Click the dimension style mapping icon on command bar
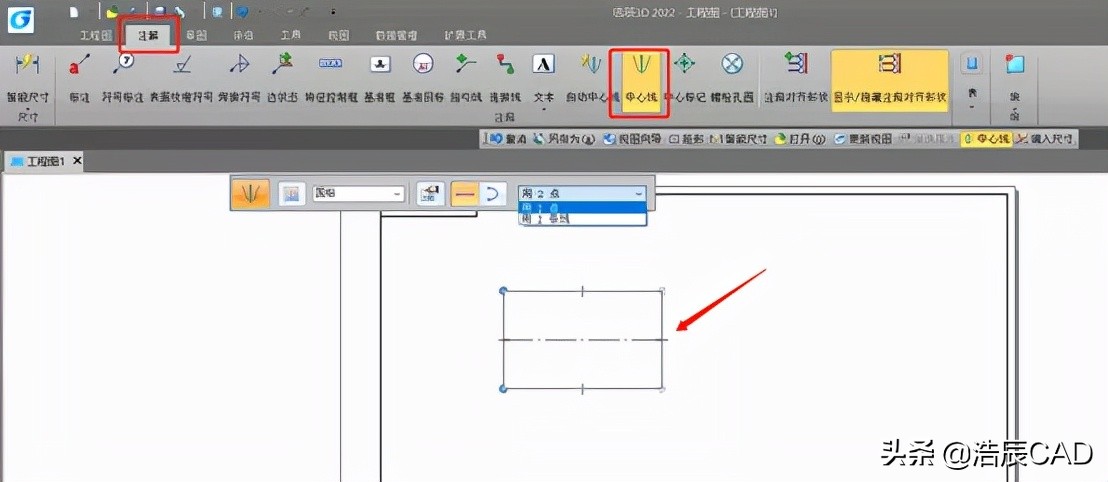This screenshot has height=482, width=1108. (429, 193)
